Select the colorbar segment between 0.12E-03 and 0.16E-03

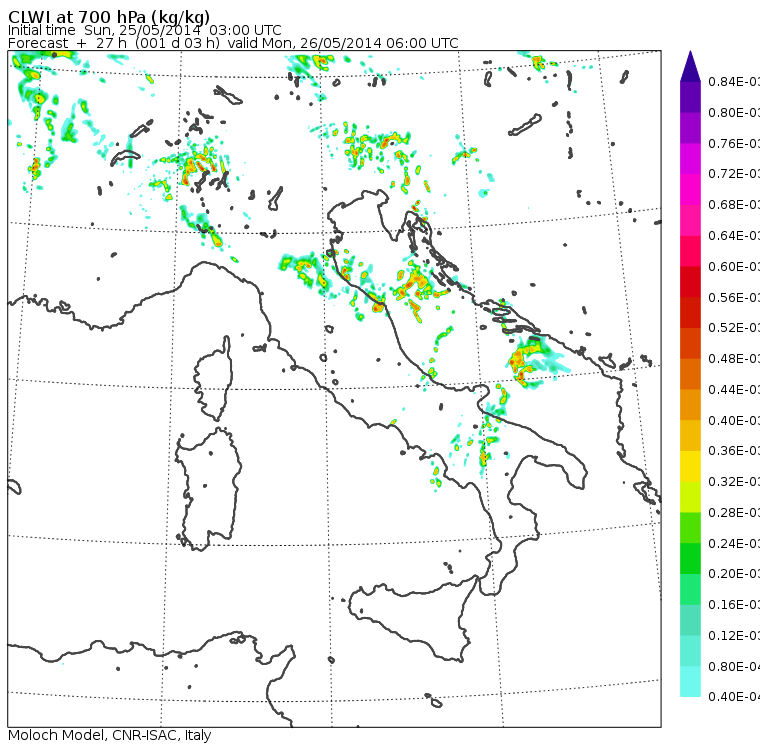click(x=690, y=620)
